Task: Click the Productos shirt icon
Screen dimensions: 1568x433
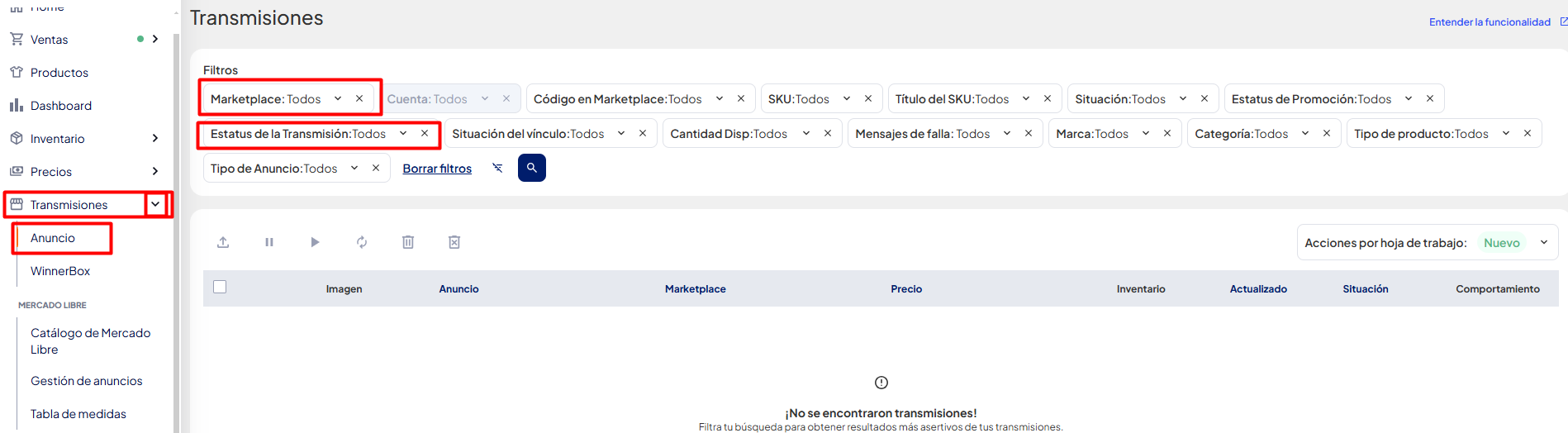Action: tap(17, 72)
